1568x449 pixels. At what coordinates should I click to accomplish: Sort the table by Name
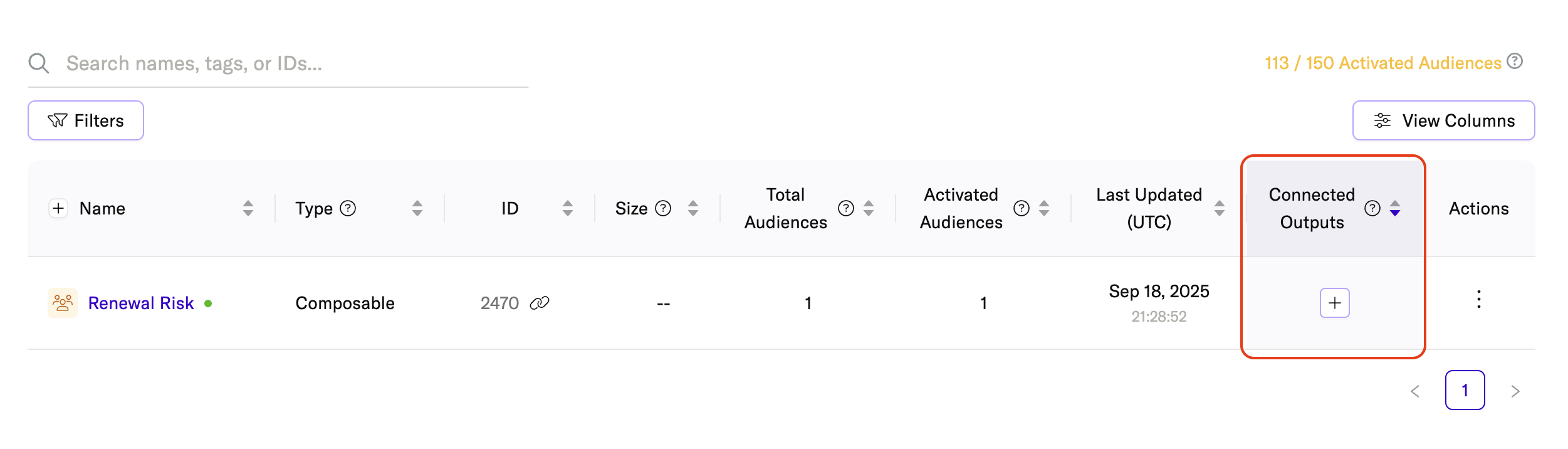(x=248, y=208)
